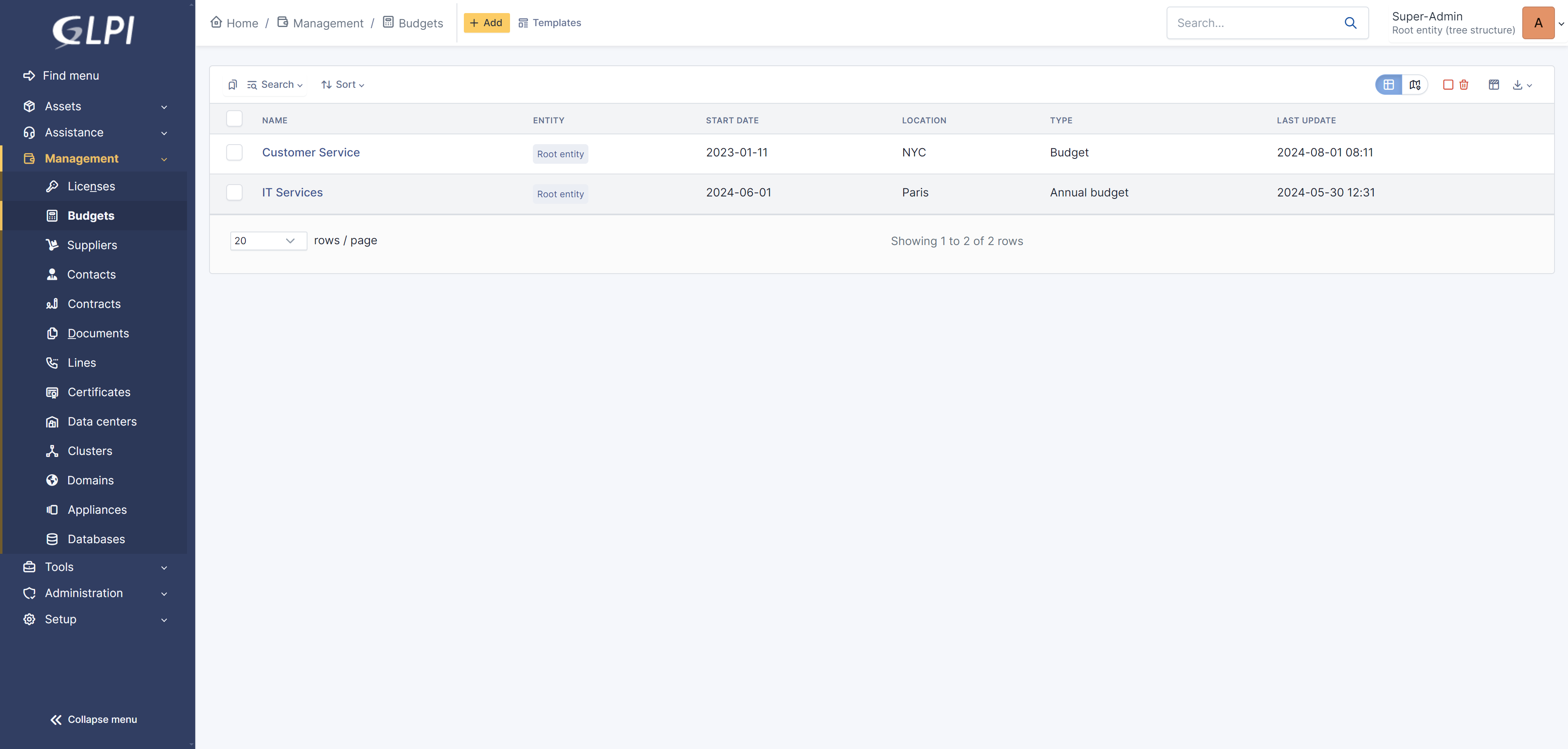Click the table view icon
Image resolution: width=1568 pixels, height=749 pixels.
click(1388, 85)
